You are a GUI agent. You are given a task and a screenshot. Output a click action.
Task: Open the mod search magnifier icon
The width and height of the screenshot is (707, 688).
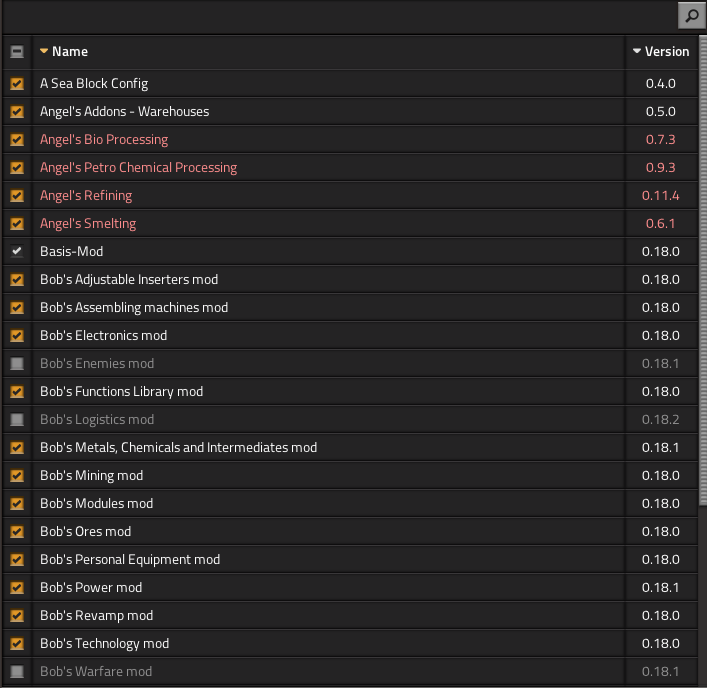click(x=690, y=16)
